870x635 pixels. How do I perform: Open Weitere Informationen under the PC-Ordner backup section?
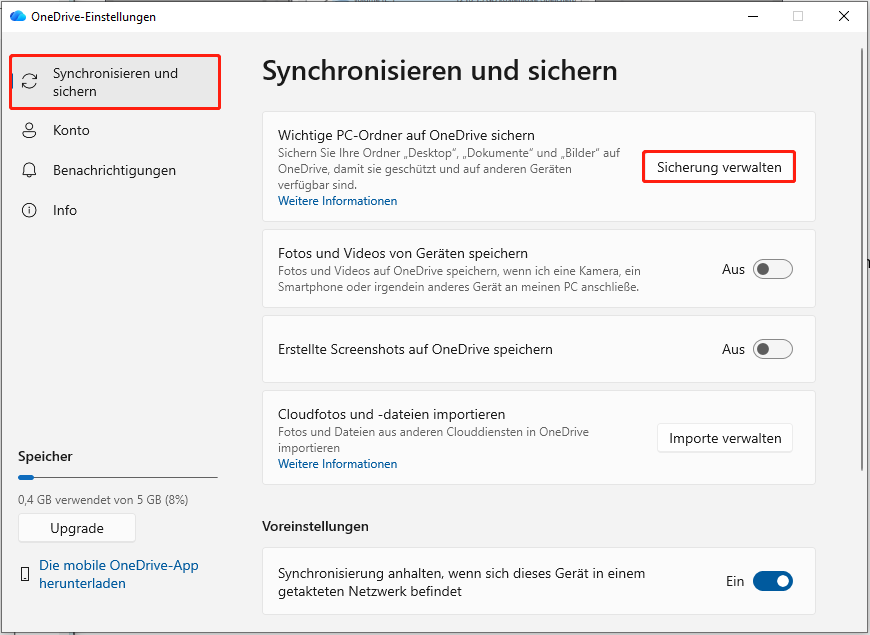[x=337, y=200]
